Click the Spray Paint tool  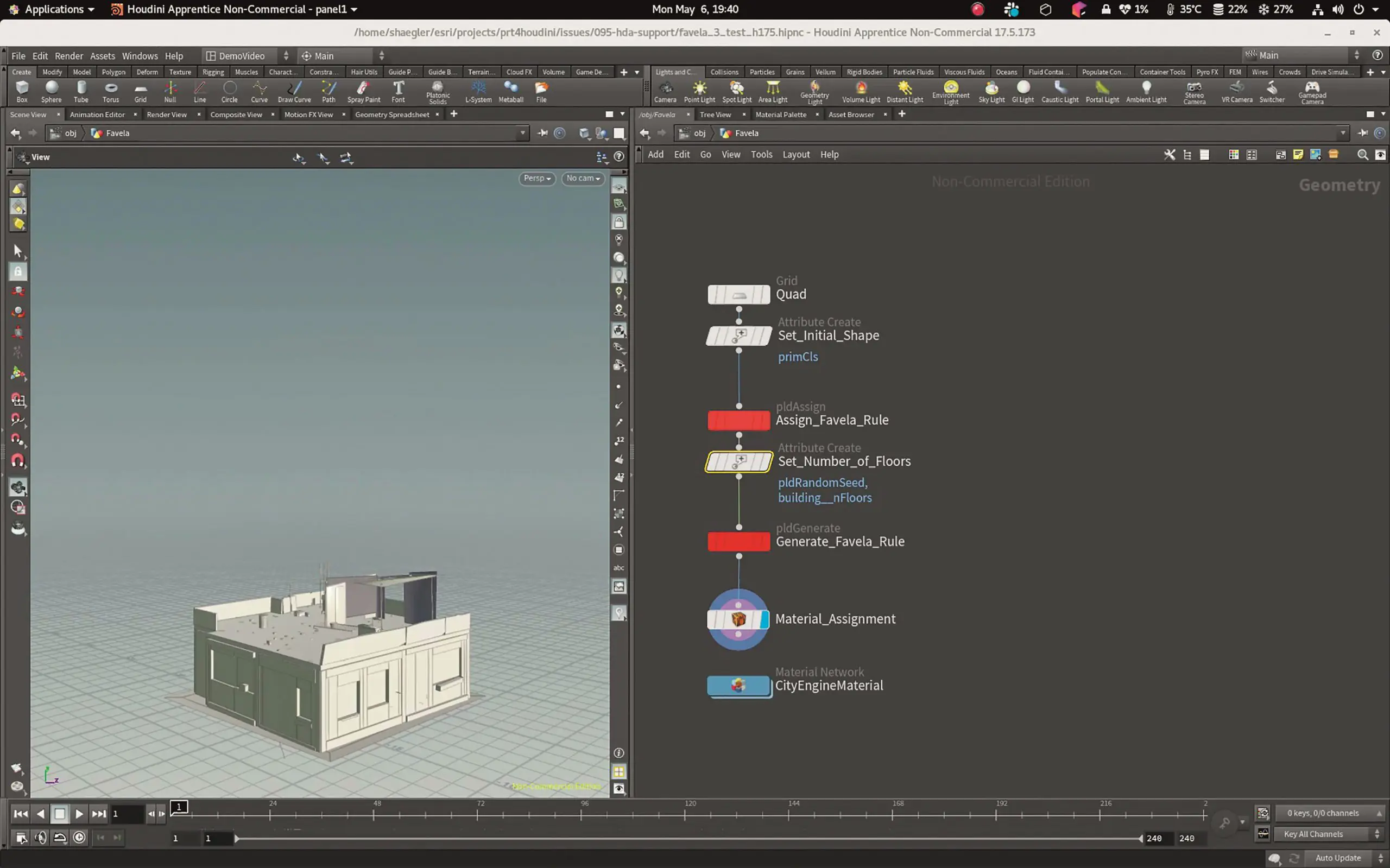point(363,91)
